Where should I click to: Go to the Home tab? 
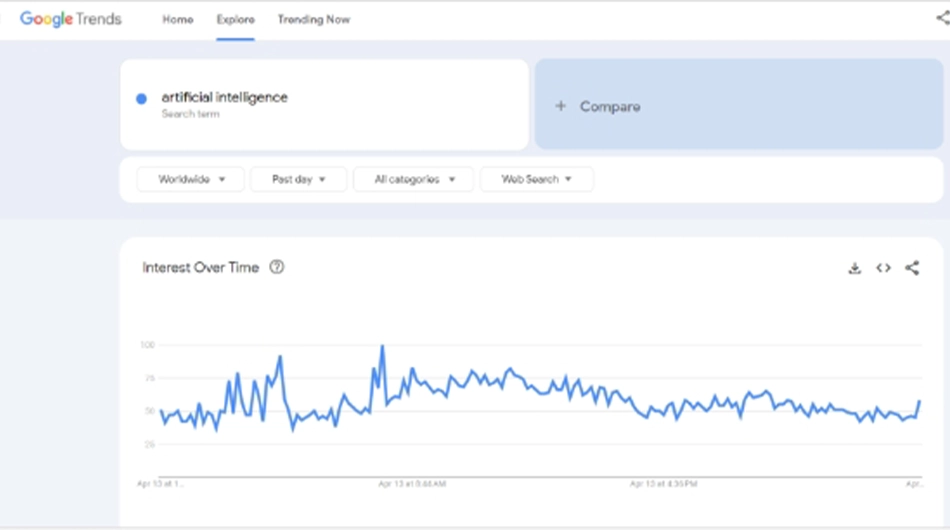[x=178, y=19]
